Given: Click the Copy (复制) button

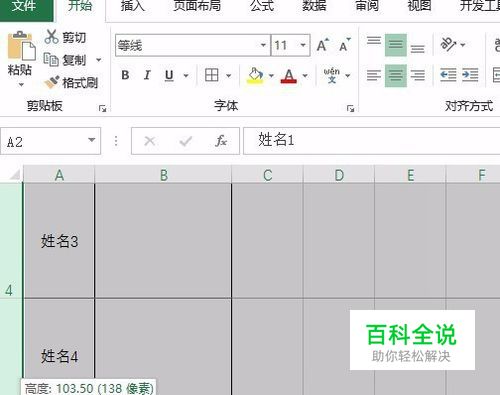Looking at the screenshot, I should [65, 60].
